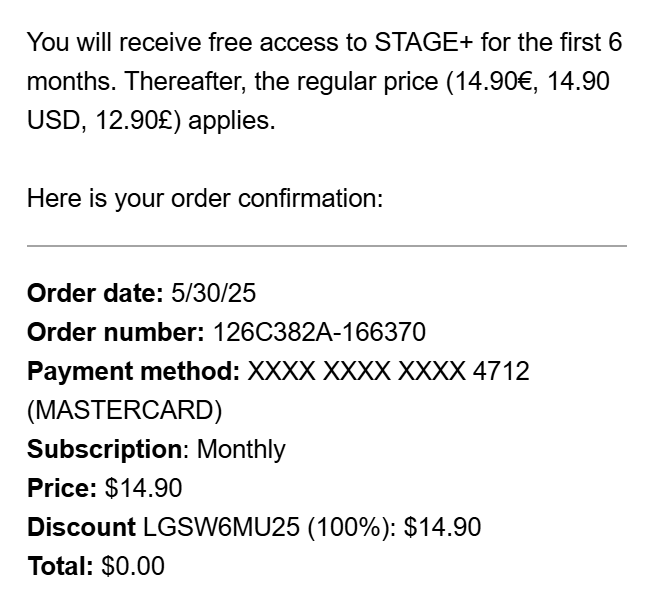654x602 pixels.
Task: Click the 14.90€ regular price text
Action: point(490,82)
